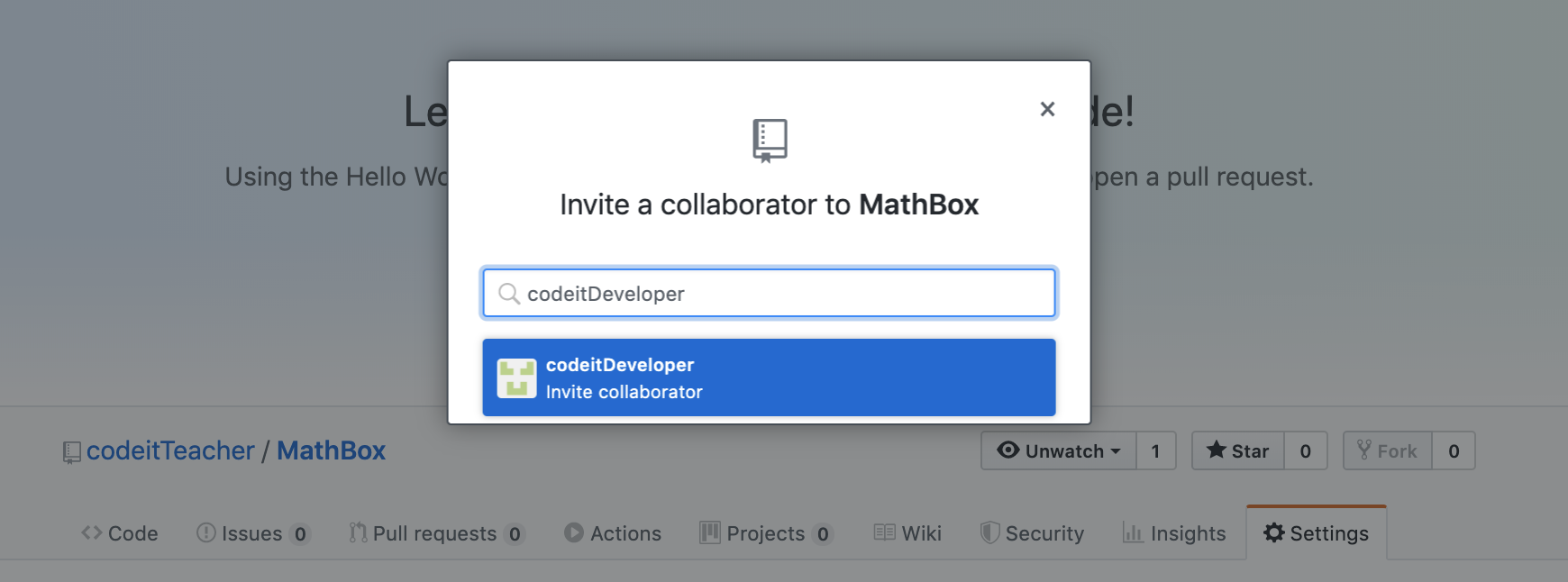The height and width of the screenshot is (582, 1568).
Task: Switch to the Code tab
Action: coord(120,533)
